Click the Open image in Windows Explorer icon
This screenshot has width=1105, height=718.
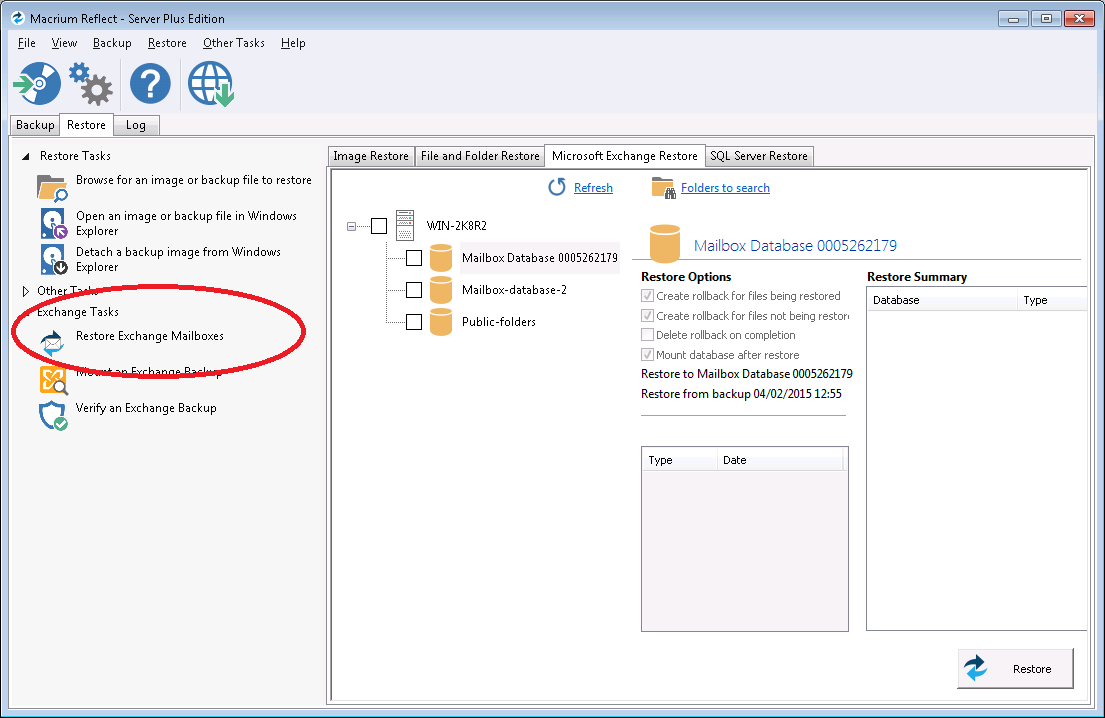pos(52,223)
